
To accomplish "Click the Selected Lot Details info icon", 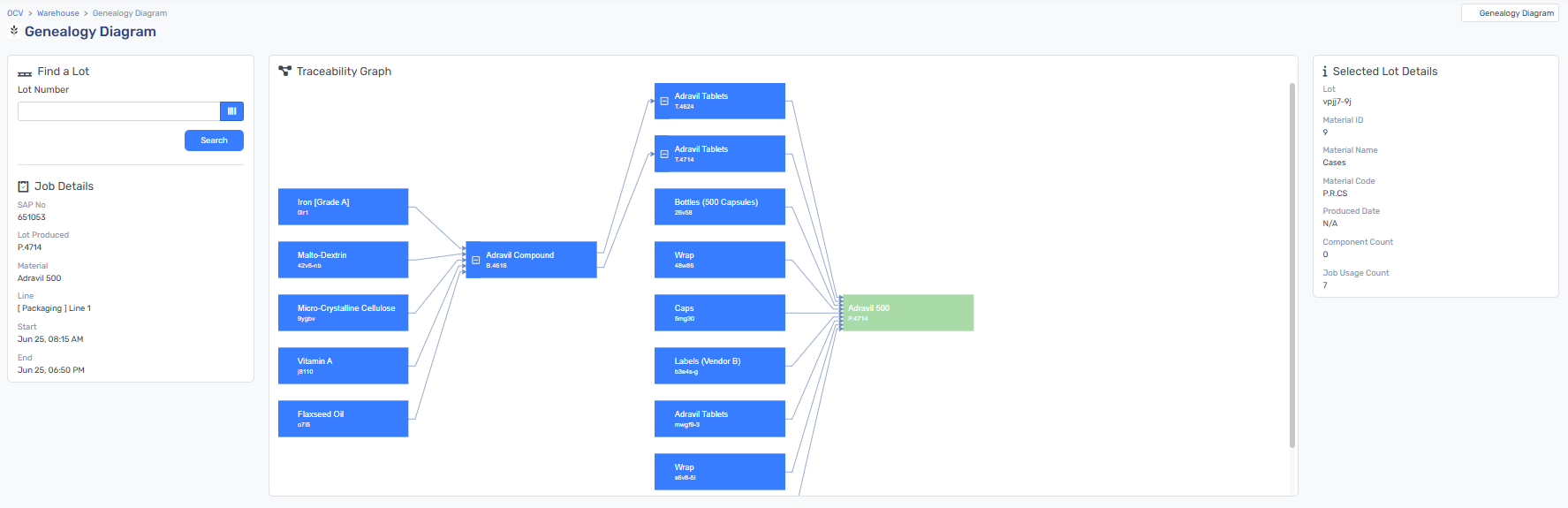I will (x=1325, y=72).
